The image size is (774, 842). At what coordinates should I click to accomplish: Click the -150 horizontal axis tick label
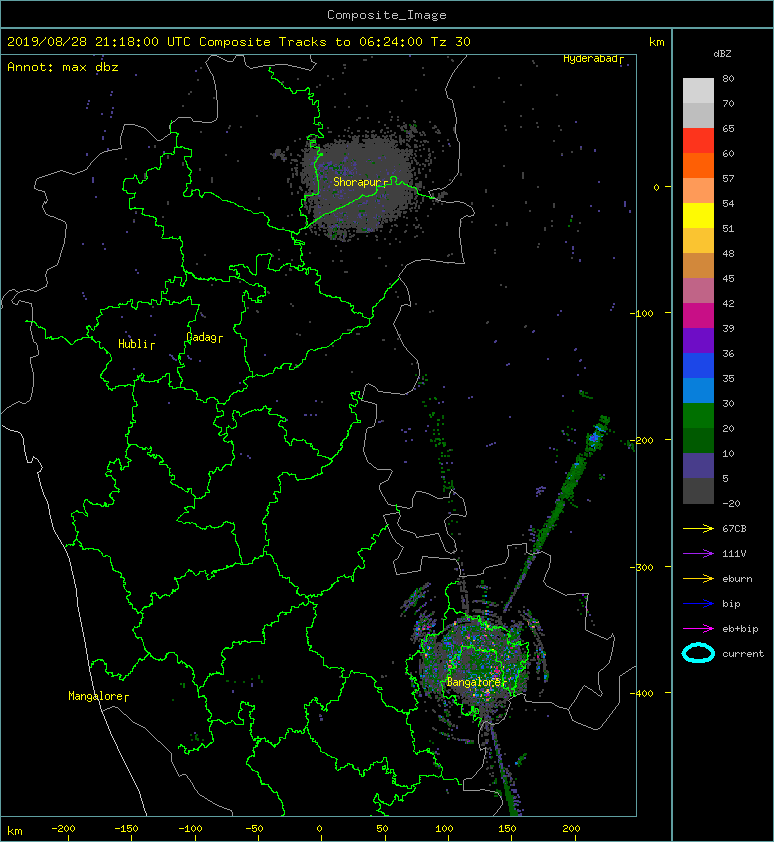click(126, 829)
